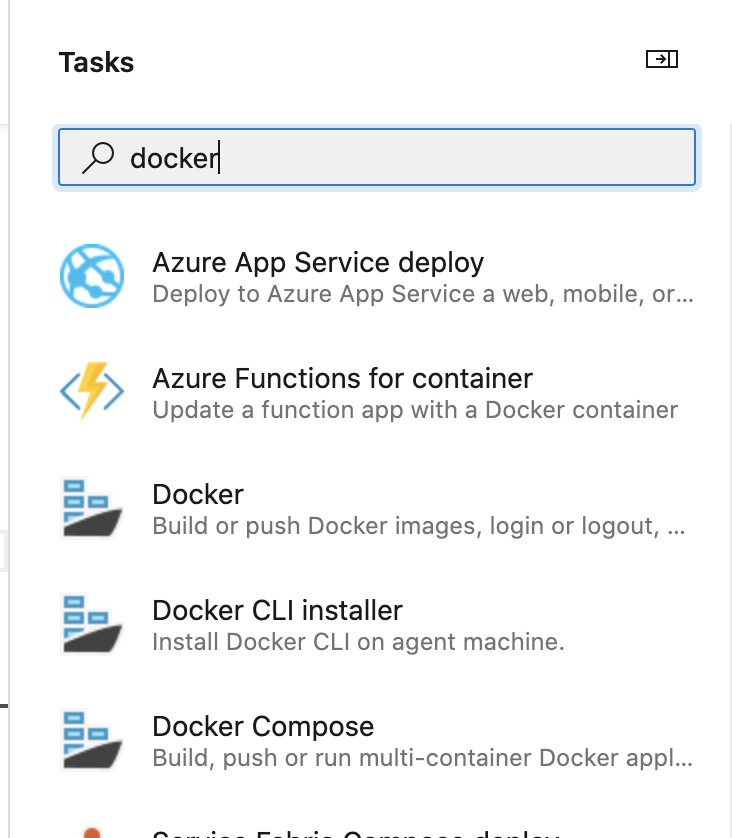The width and height of the screenshot is (732, 838).
Task: Click the Docker task ship icon
Action: (x=92, y=508)
